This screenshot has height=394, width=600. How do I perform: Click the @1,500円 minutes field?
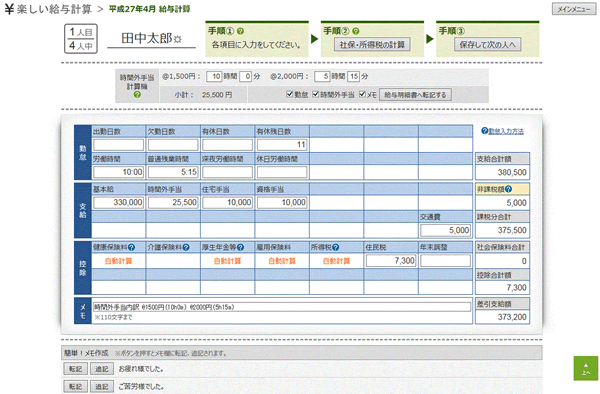pos(246,77)
